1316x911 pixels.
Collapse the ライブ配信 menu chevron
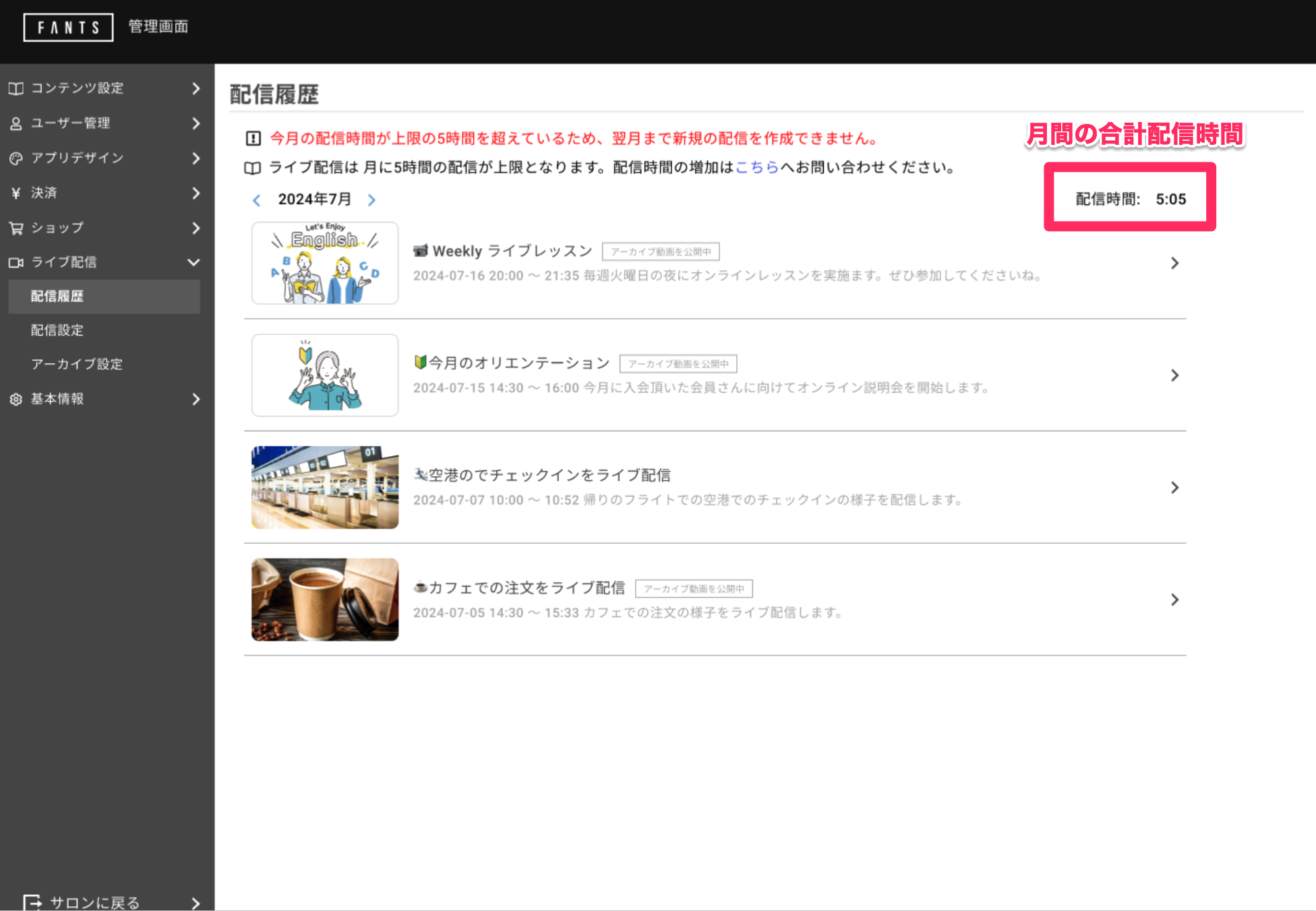[194, 262]
